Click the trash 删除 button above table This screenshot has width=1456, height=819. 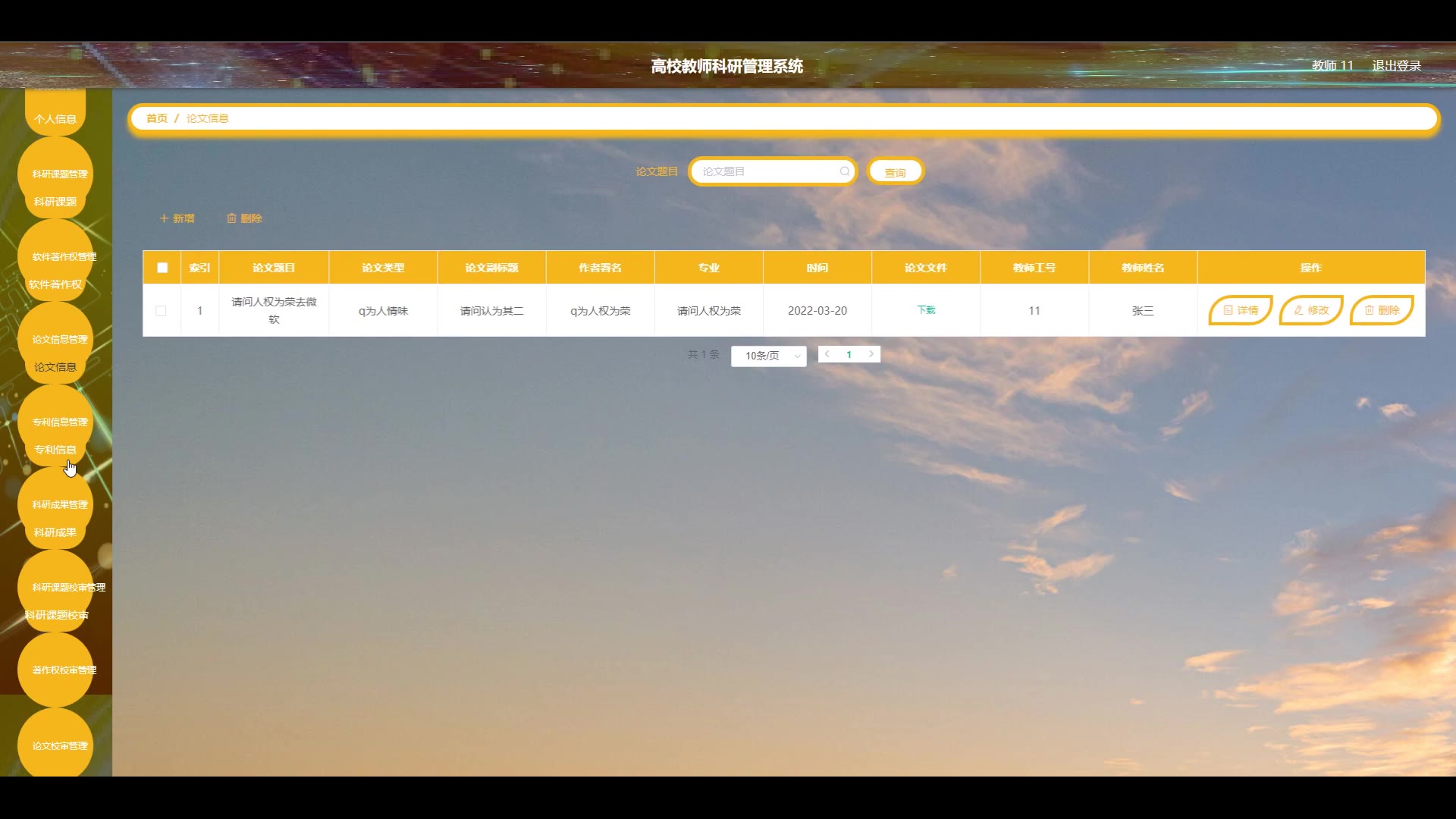pos(244,218)
